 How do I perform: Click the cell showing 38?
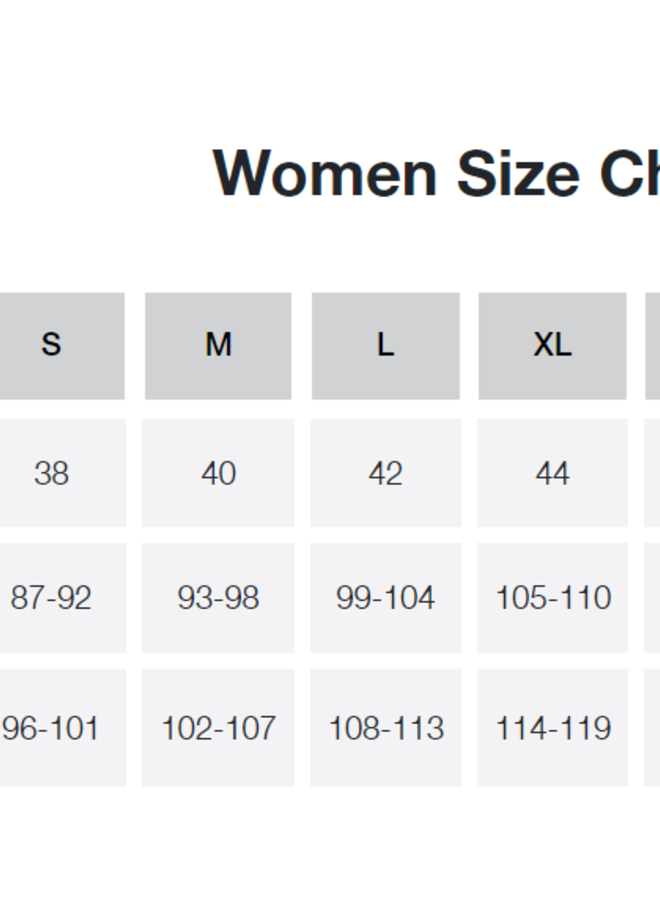pyautogui.click(x=52, y=472)
